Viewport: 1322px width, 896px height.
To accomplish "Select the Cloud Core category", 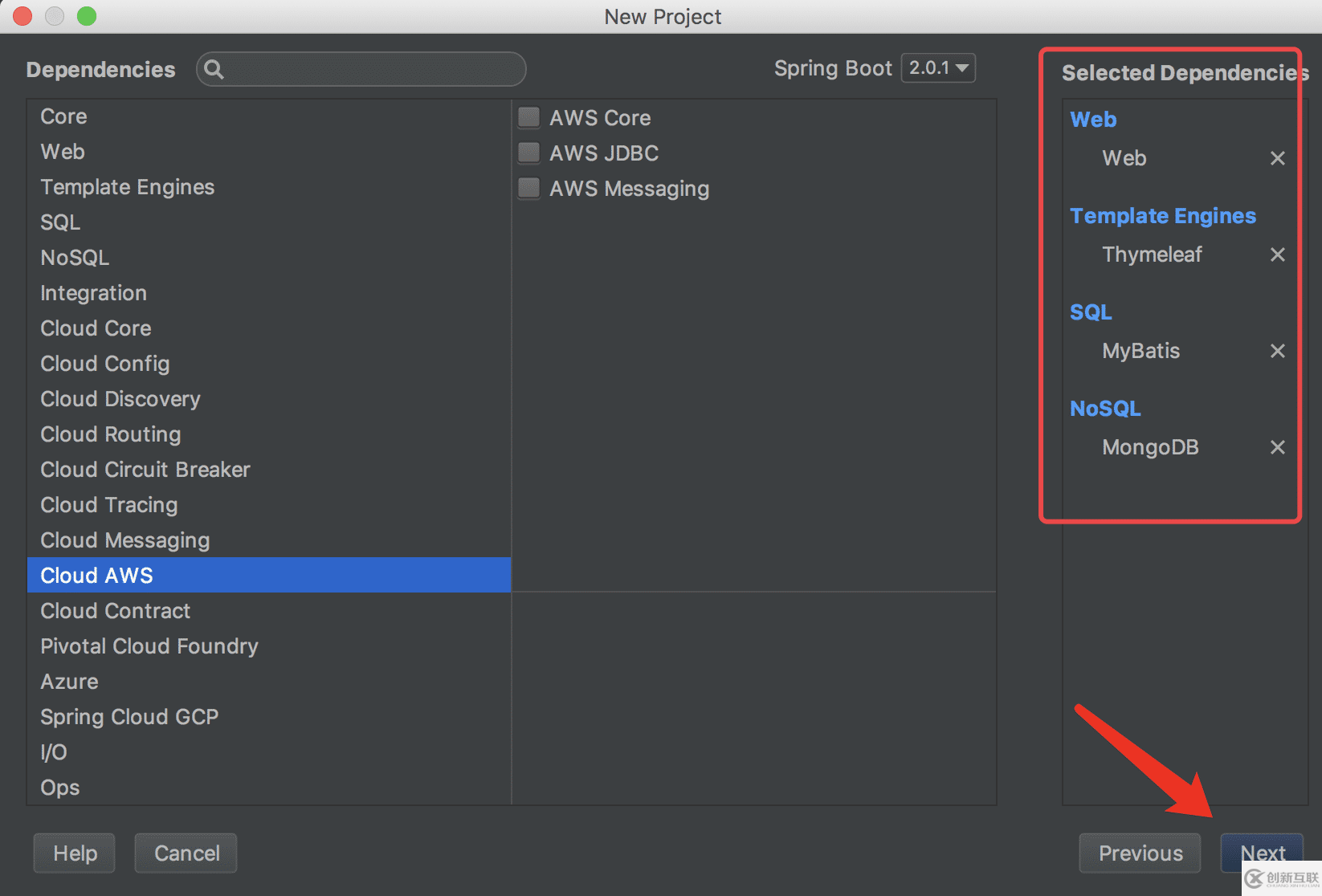I will coord(269,328).
